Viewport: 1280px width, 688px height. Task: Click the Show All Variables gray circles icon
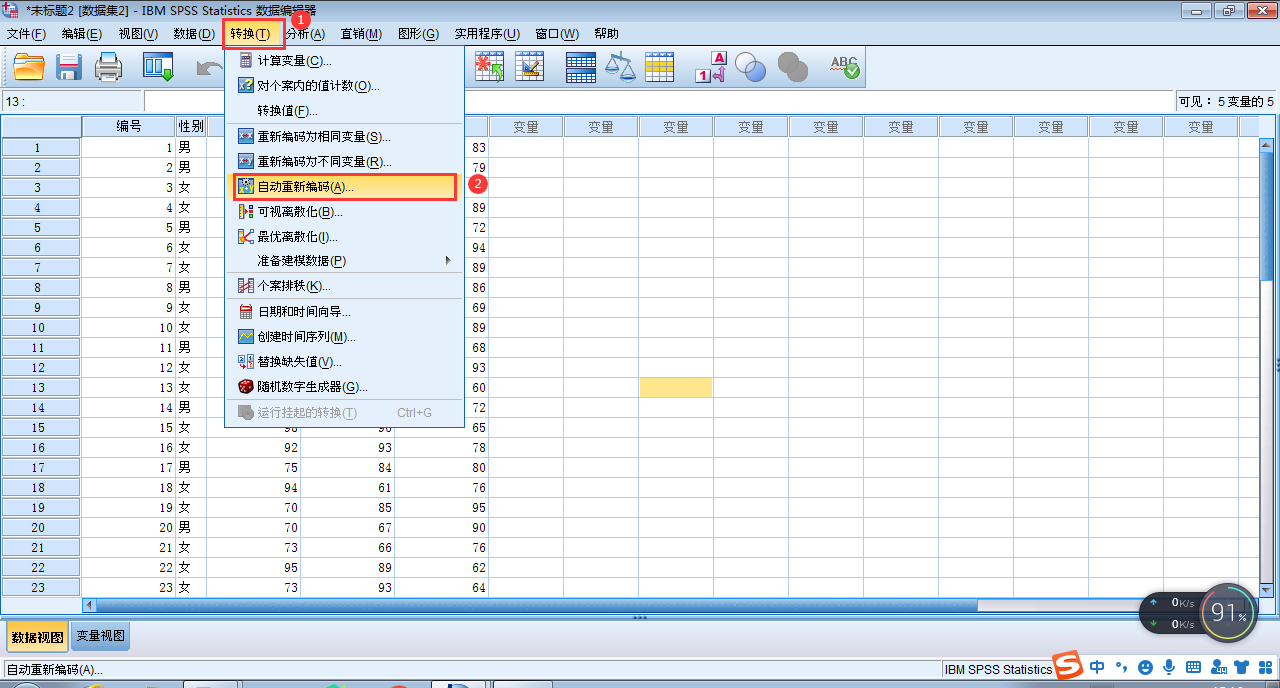[x=792, y=67]
